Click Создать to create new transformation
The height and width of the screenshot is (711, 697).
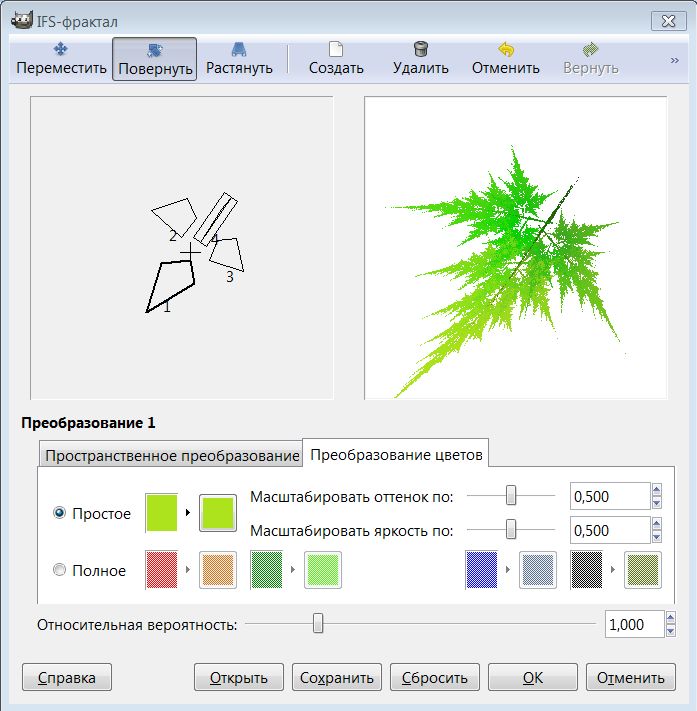click(336, 59)
